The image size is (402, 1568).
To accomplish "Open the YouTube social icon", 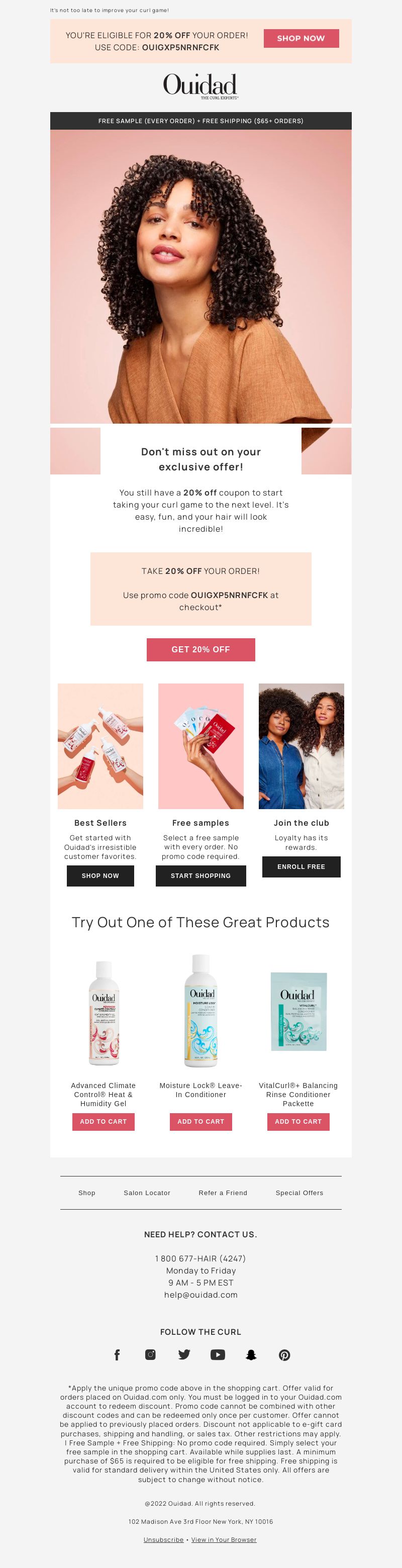I will (218, 1354).
